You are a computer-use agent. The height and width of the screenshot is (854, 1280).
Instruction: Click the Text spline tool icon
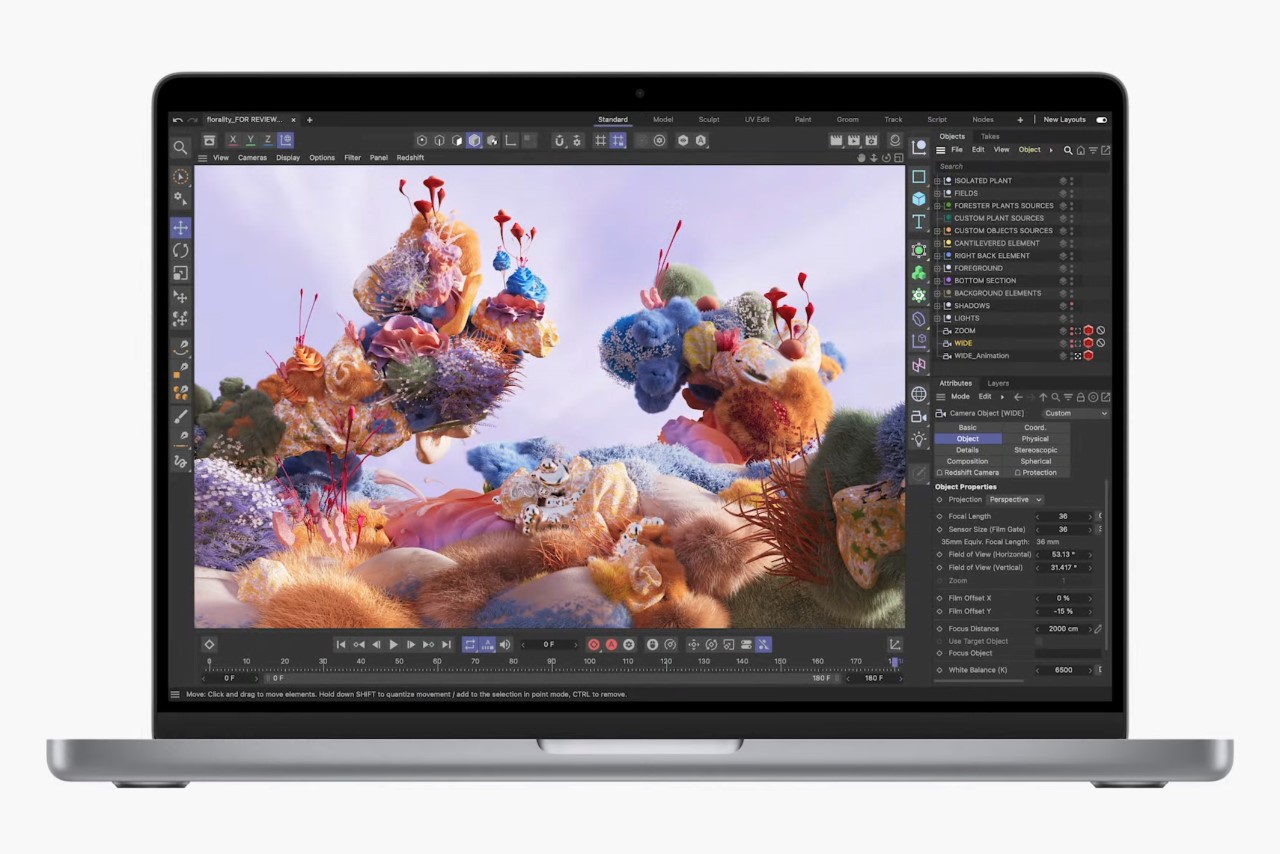tap(919, 222)
